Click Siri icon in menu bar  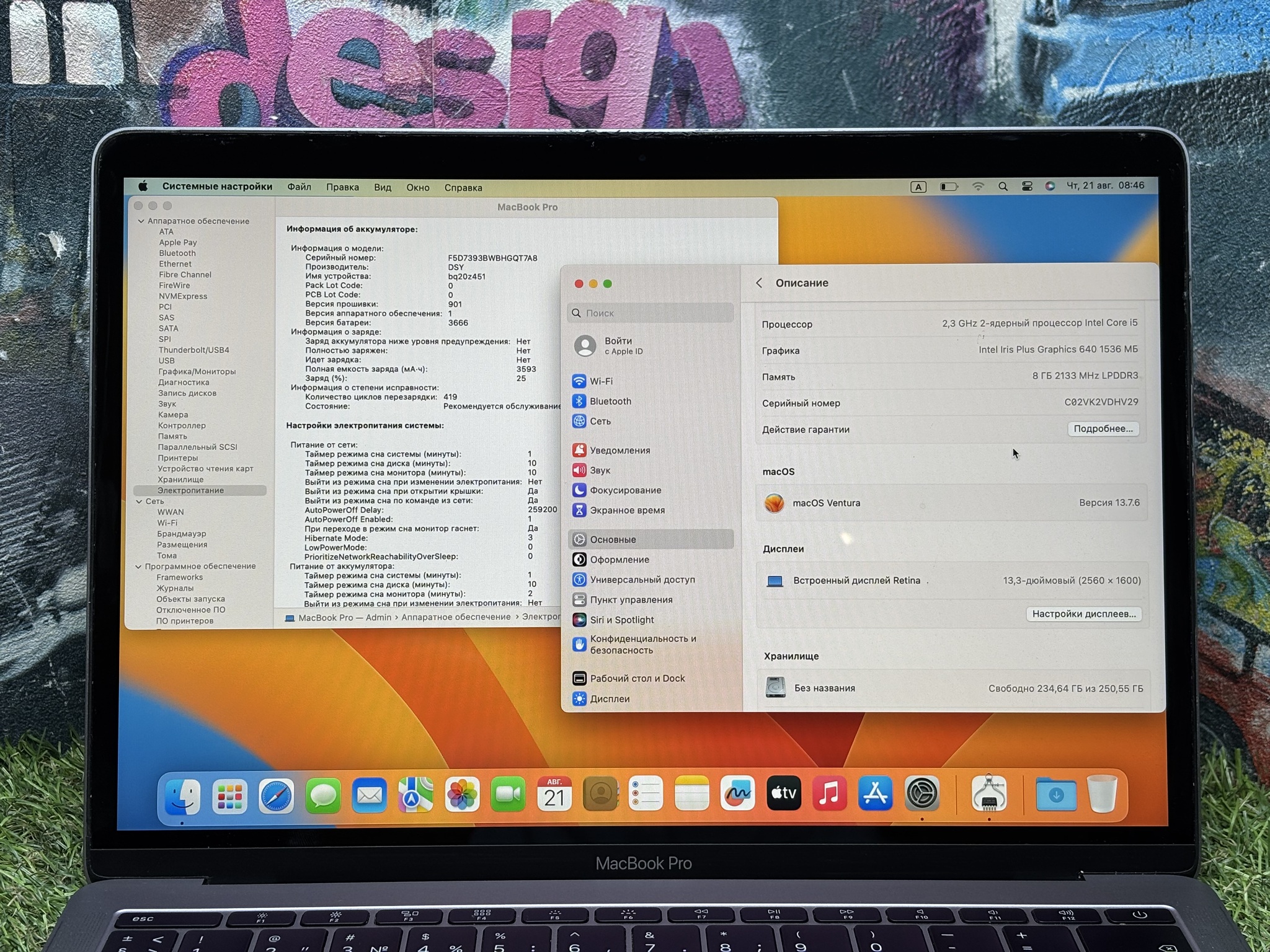click(x=1050, y=186)
